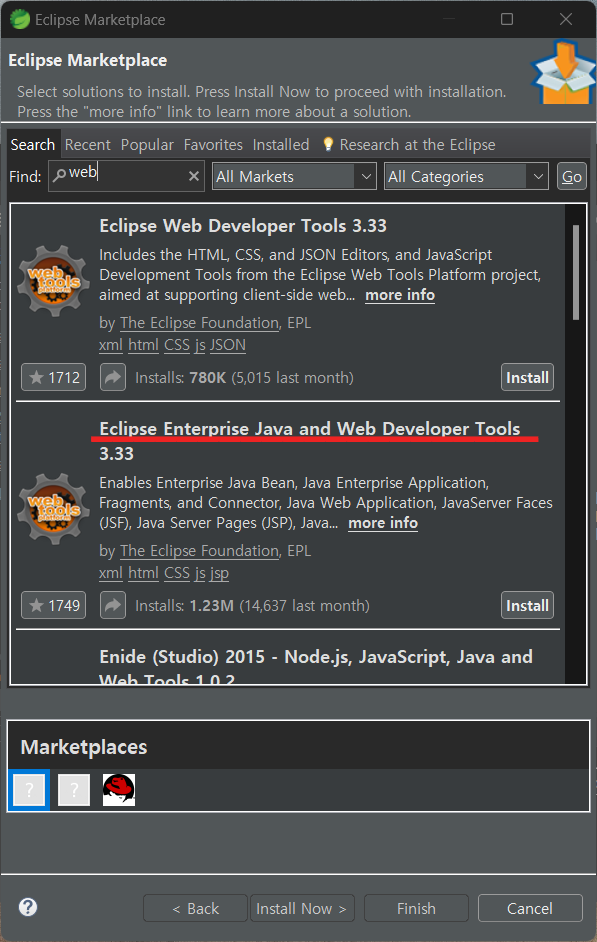Click the js tag in second entry
This screenshot has height=942, width=597.
pyautogui.click(x=200, y=573)
